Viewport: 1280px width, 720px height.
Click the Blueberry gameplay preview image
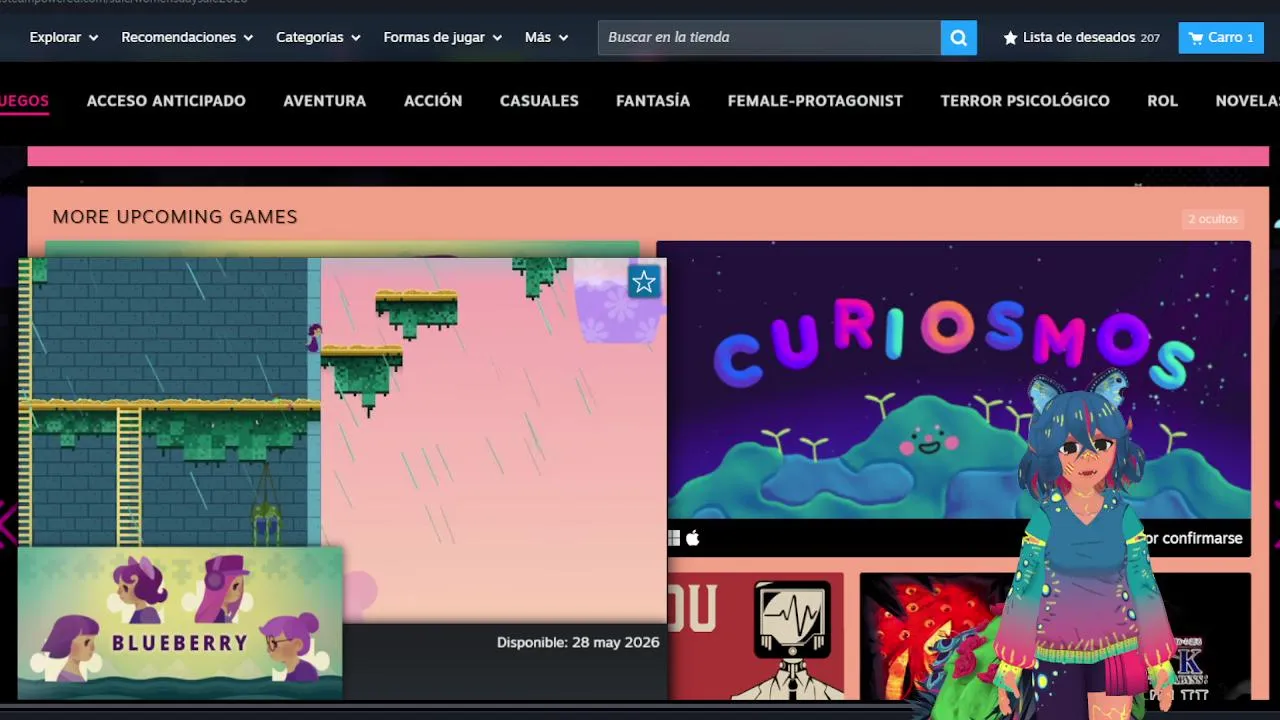(x=343, y=440)
